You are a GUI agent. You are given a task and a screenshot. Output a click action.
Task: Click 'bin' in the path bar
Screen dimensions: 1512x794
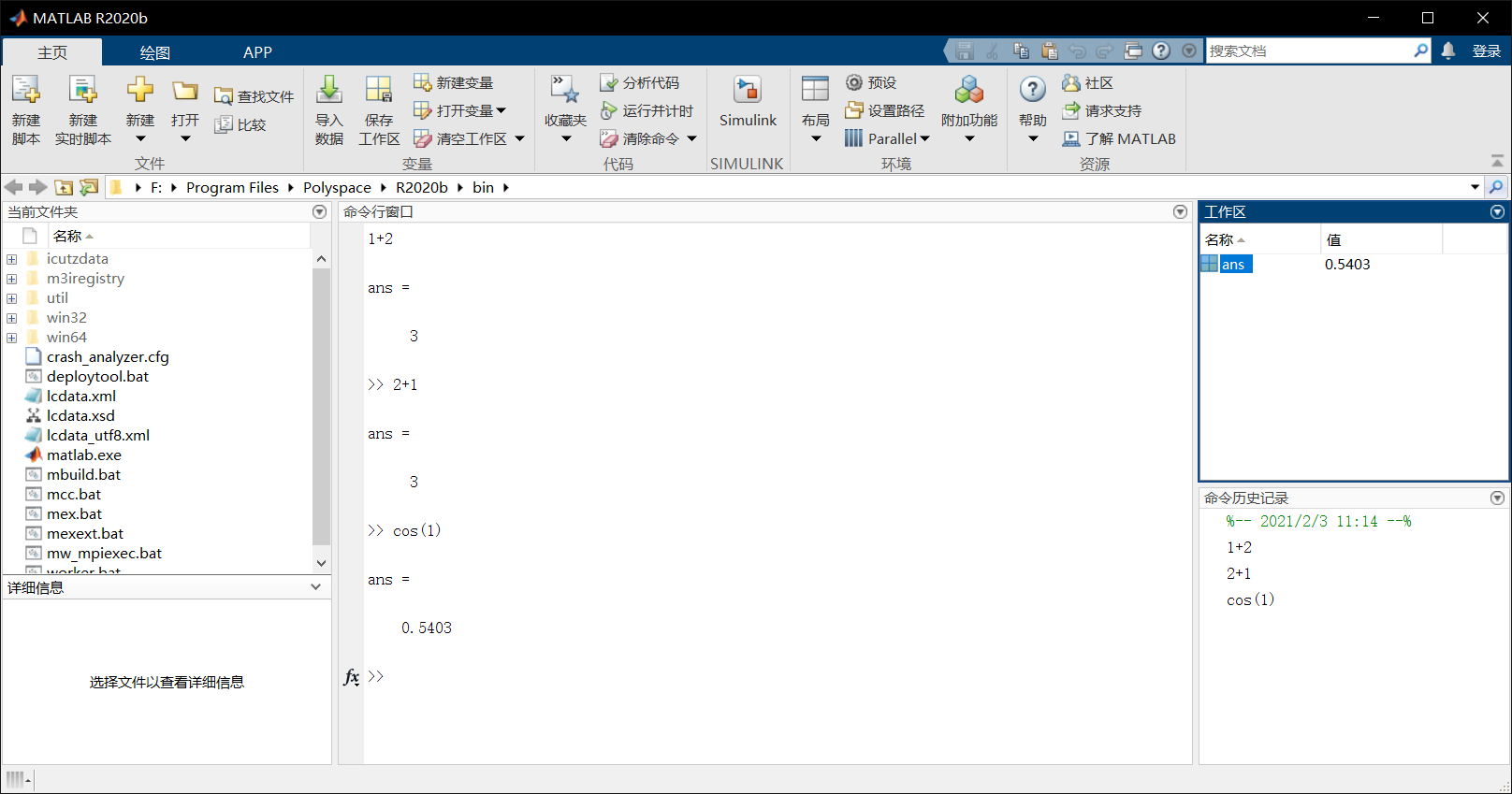483,187
